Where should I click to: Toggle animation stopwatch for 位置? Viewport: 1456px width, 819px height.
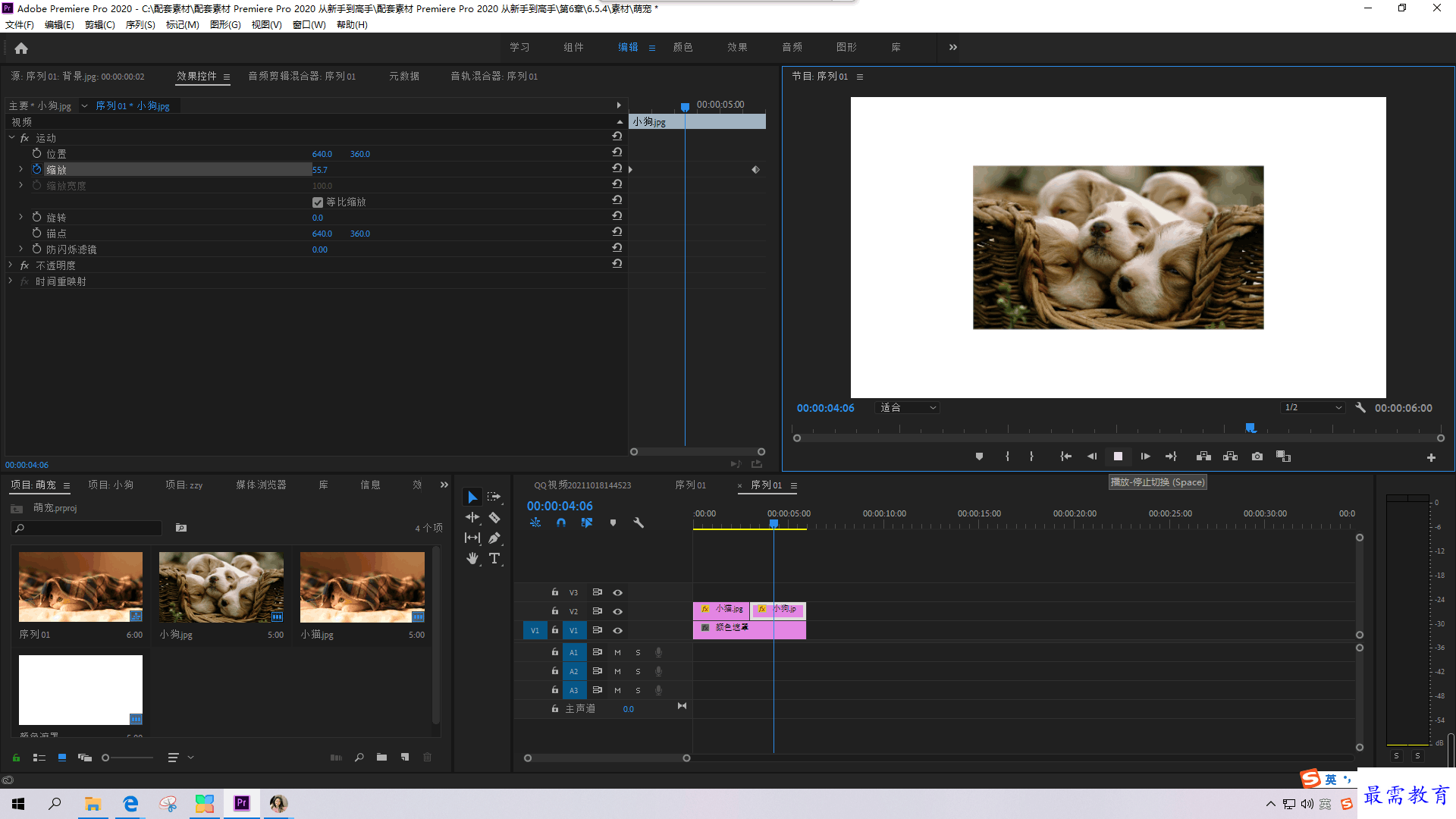[x=36, y=153]
